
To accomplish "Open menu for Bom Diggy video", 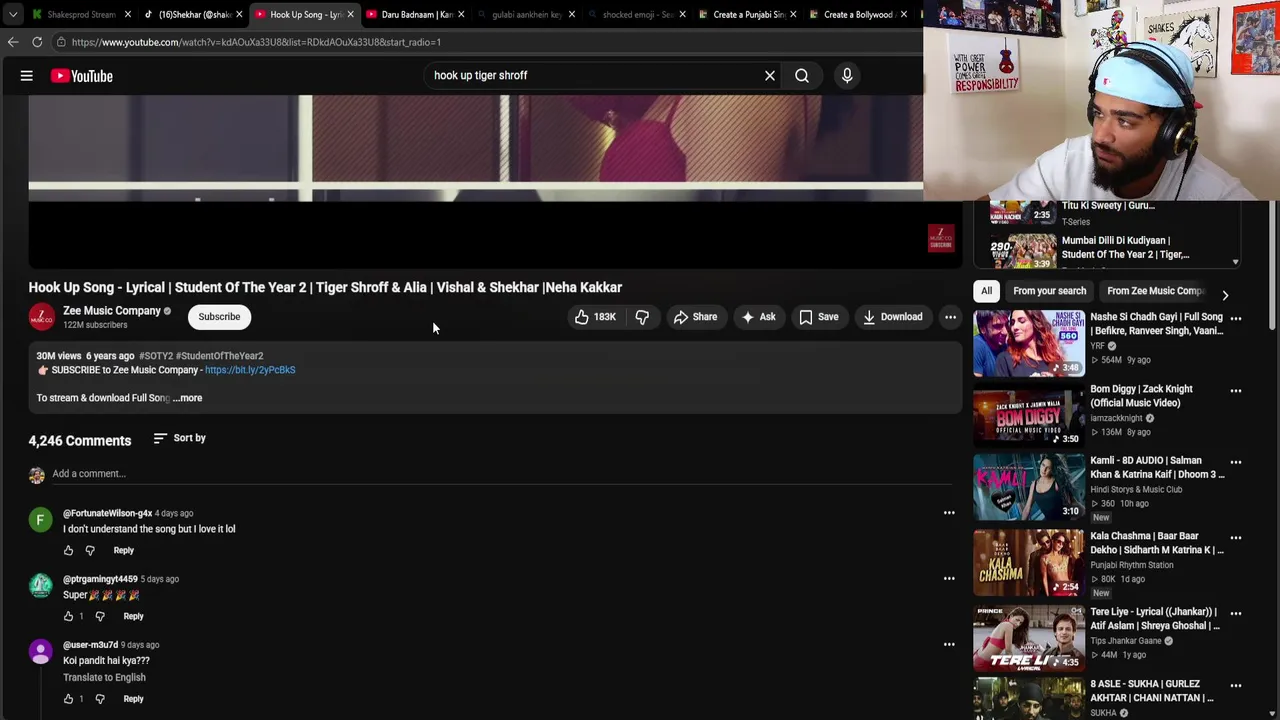I will coord(1236,391).
